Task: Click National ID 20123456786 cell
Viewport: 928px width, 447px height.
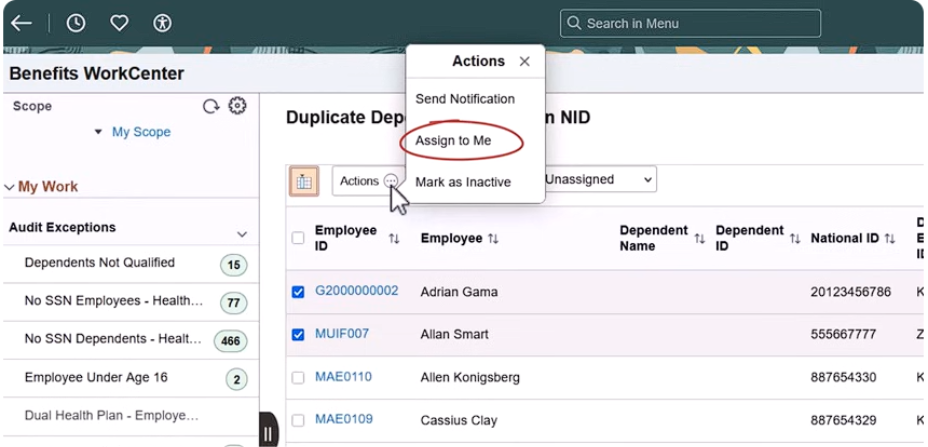Action: coord(850,292)
